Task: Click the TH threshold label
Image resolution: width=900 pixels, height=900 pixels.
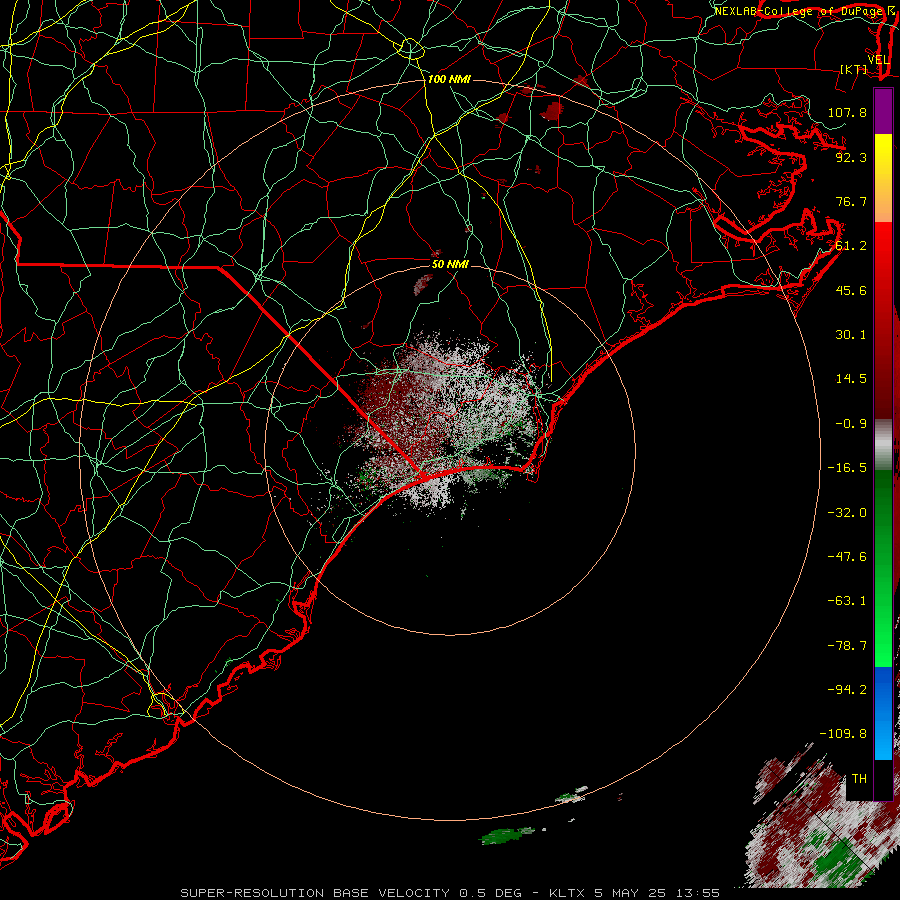Action: [x=859, y=779]
